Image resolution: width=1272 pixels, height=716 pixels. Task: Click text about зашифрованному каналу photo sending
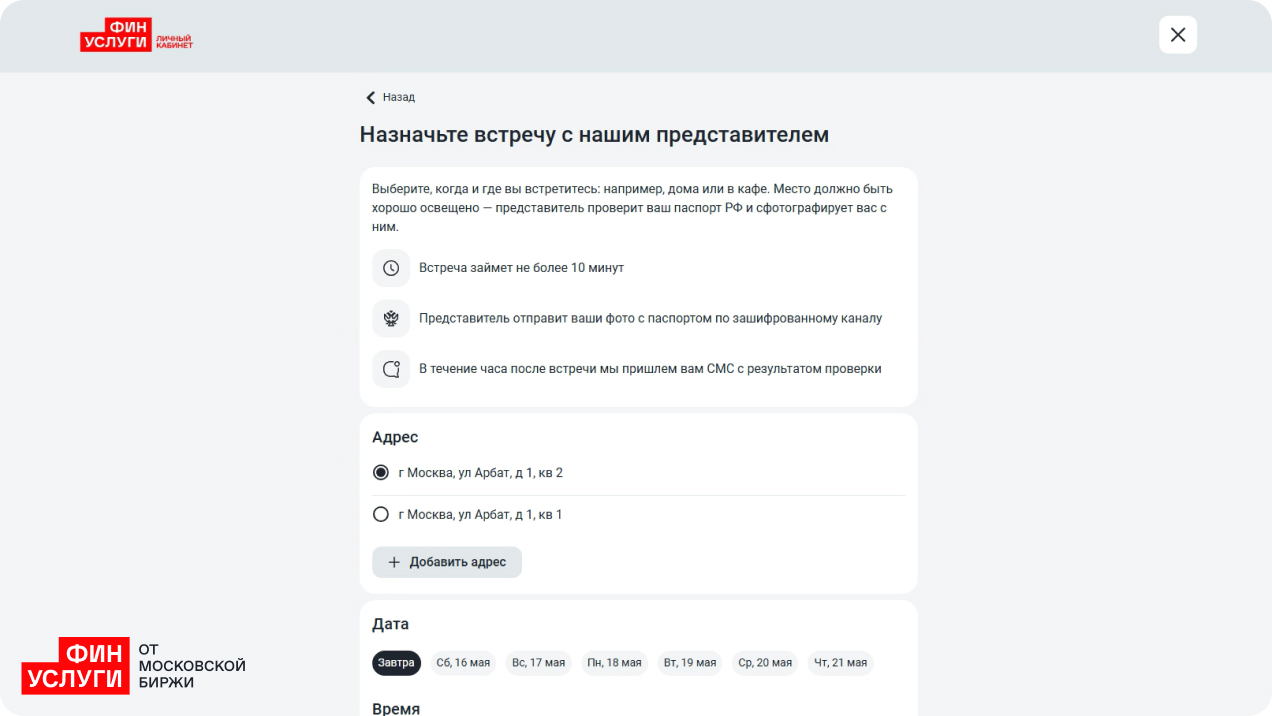click(x=650, y=318)
